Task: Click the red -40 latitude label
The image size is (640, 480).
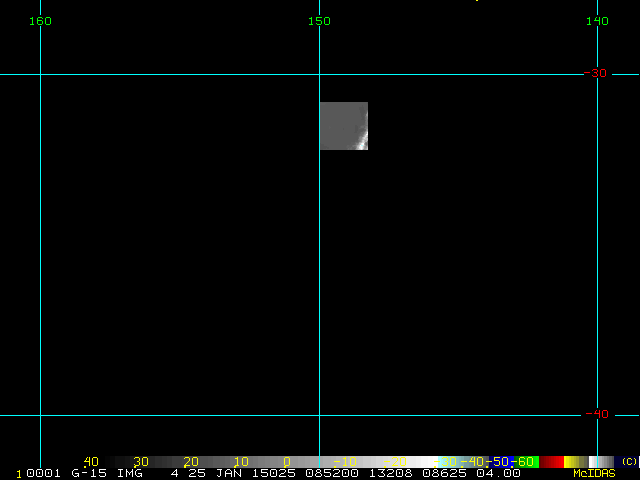Action: click(x=596, y=414)
